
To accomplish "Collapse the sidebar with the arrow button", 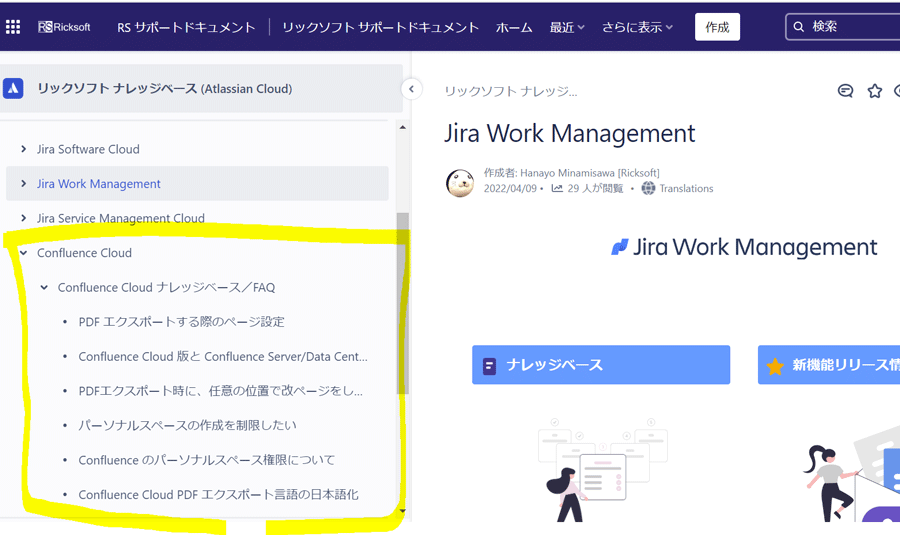I will coord(411,89).
